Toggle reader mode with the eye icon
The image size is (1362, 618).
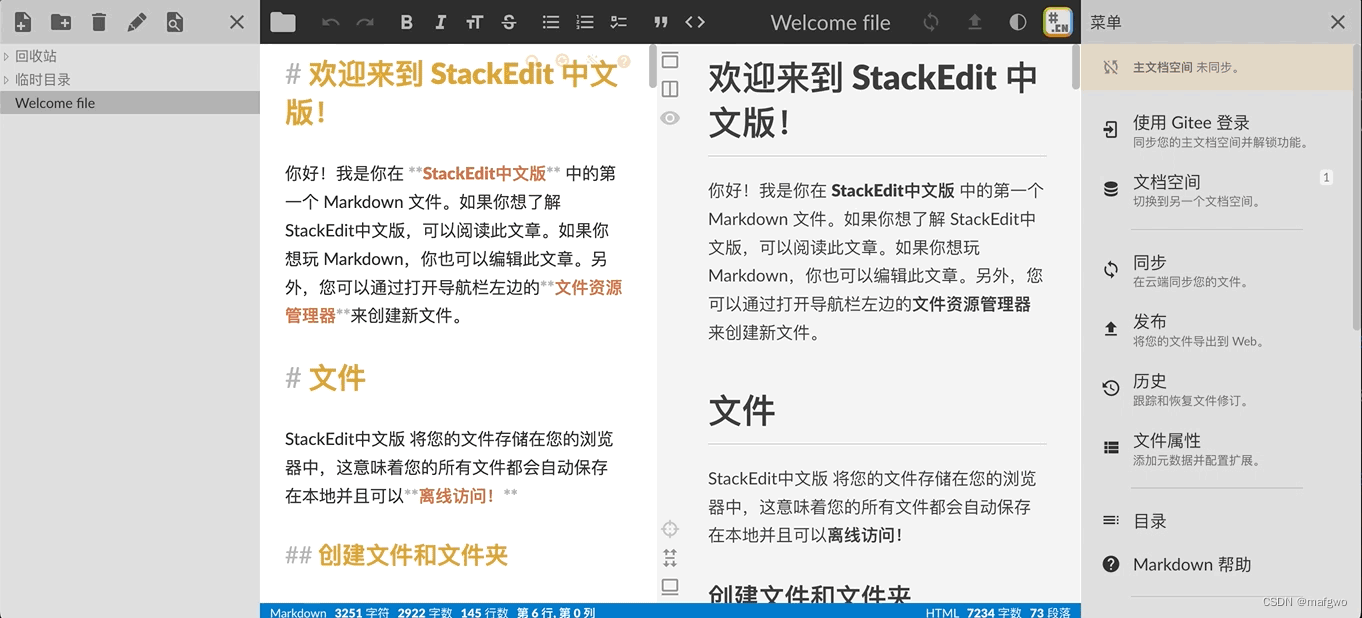coord(670,118)
